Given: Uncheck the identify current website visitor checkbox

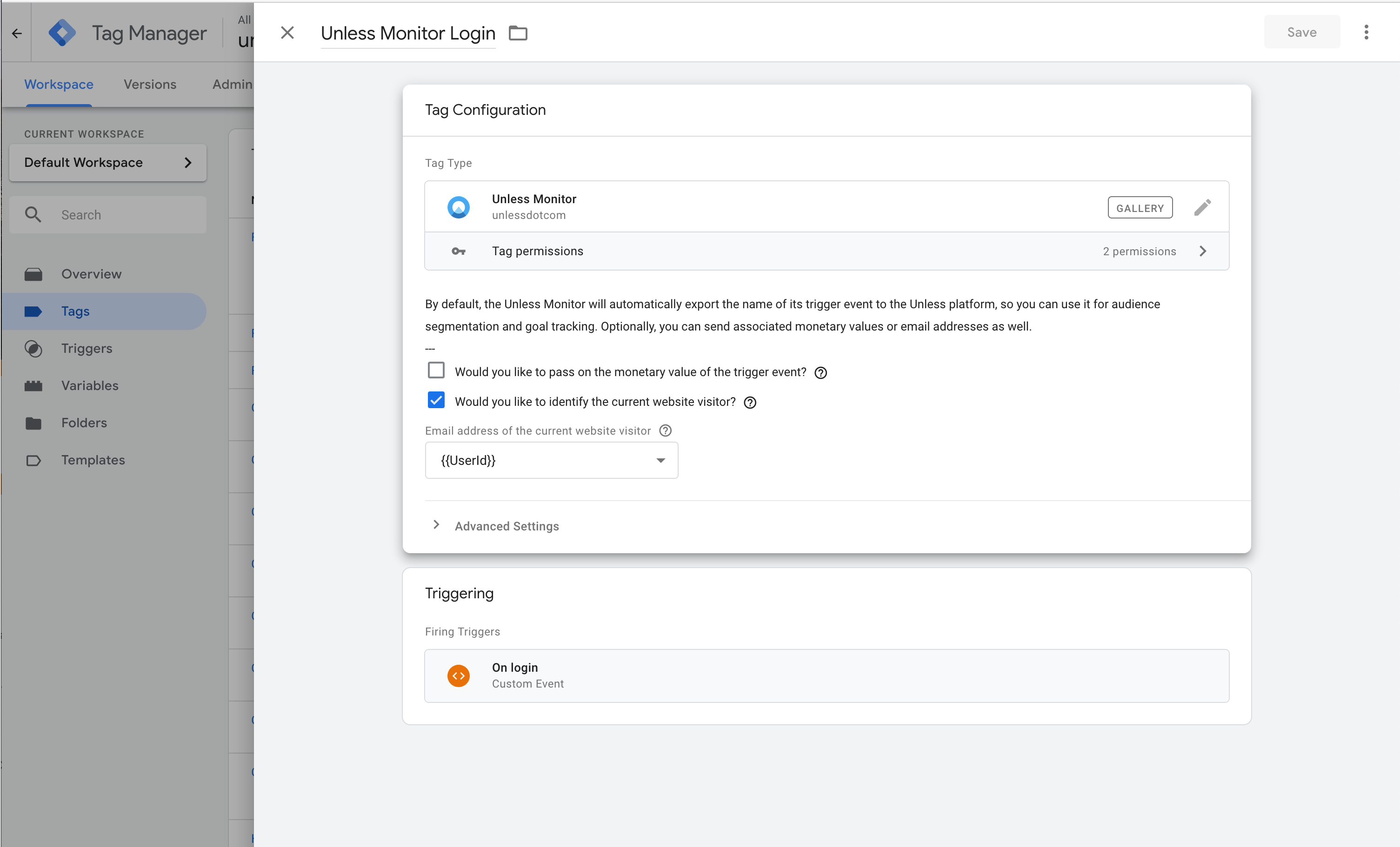Looking at the screenshot, I should [436, 401].
